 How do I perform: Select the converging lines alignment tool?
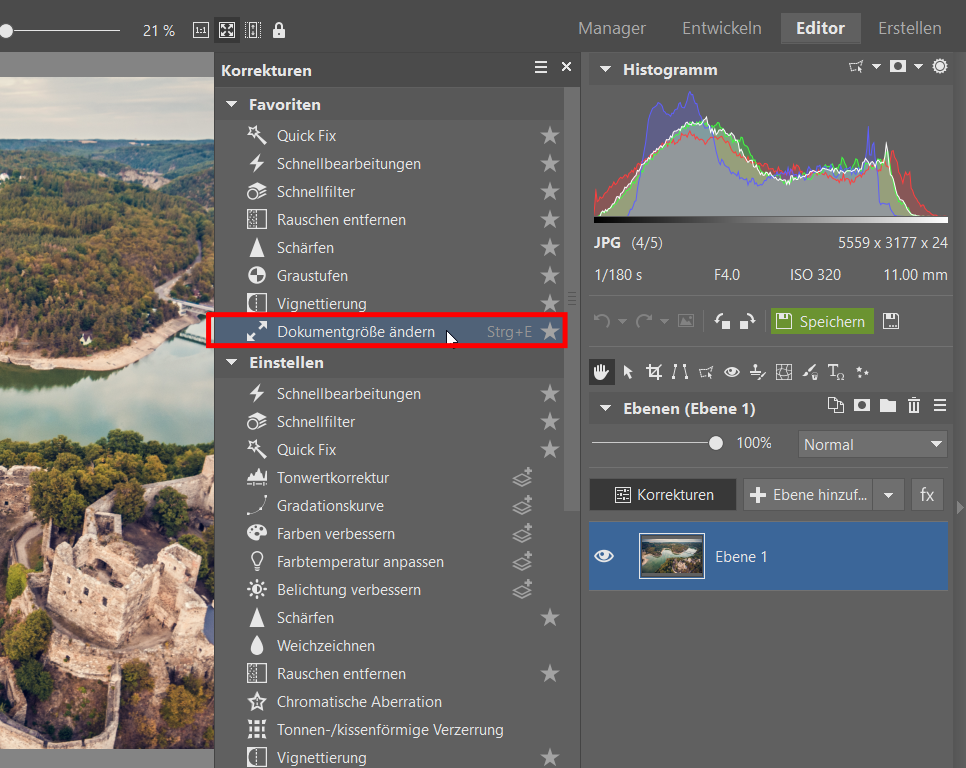tap(680, 372)
